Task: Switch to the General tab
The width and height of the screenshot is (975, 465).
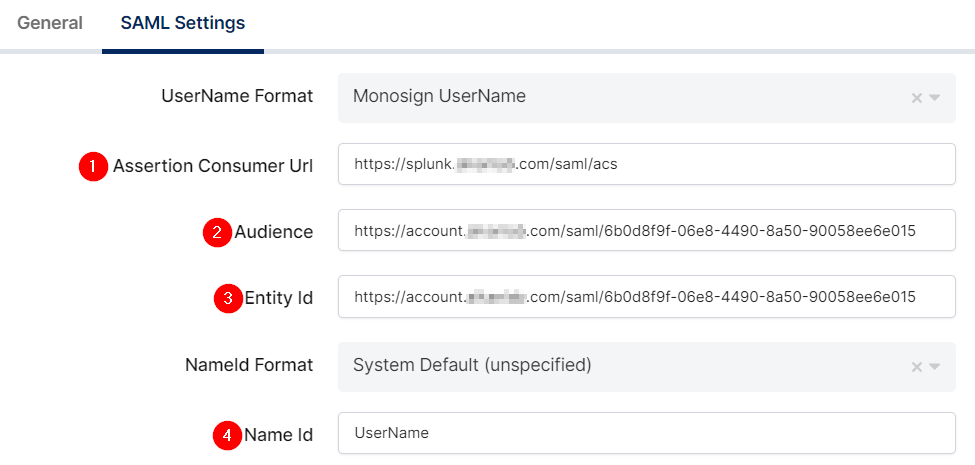Action: click(x=50, y=22)
